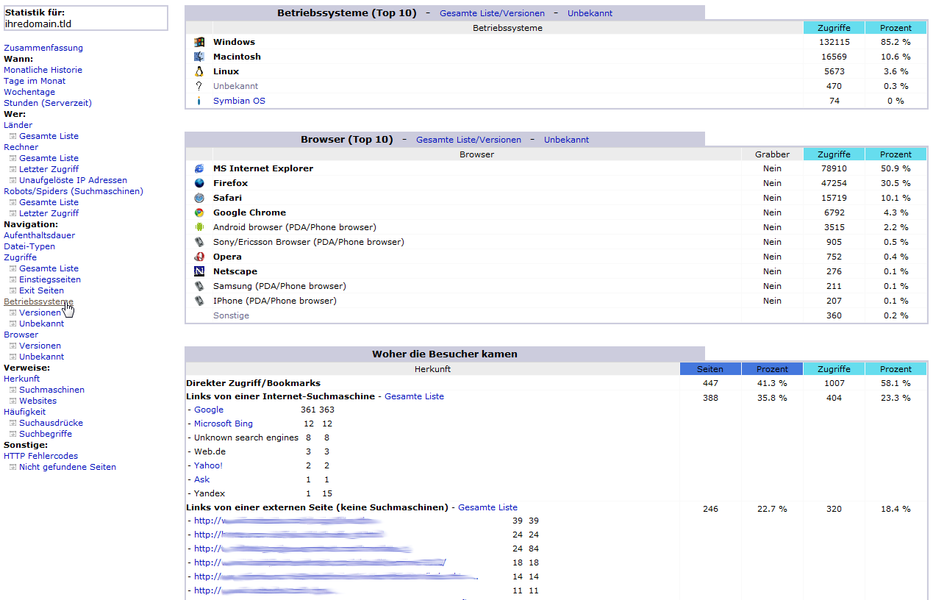933x600 pixels.
Task: Click the Opera browser icon
Action: tap(199, 257)
